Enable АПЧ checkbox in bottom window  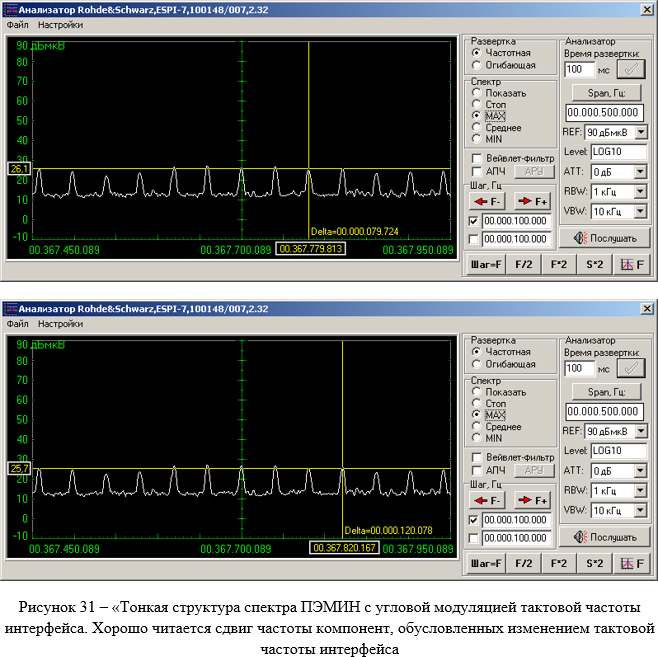477,470
